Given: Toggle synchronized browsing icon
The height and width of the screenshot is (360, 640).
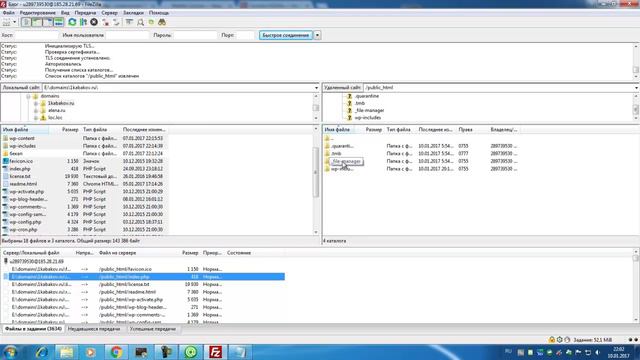Looking at the screenshot, I should [151, 22].
